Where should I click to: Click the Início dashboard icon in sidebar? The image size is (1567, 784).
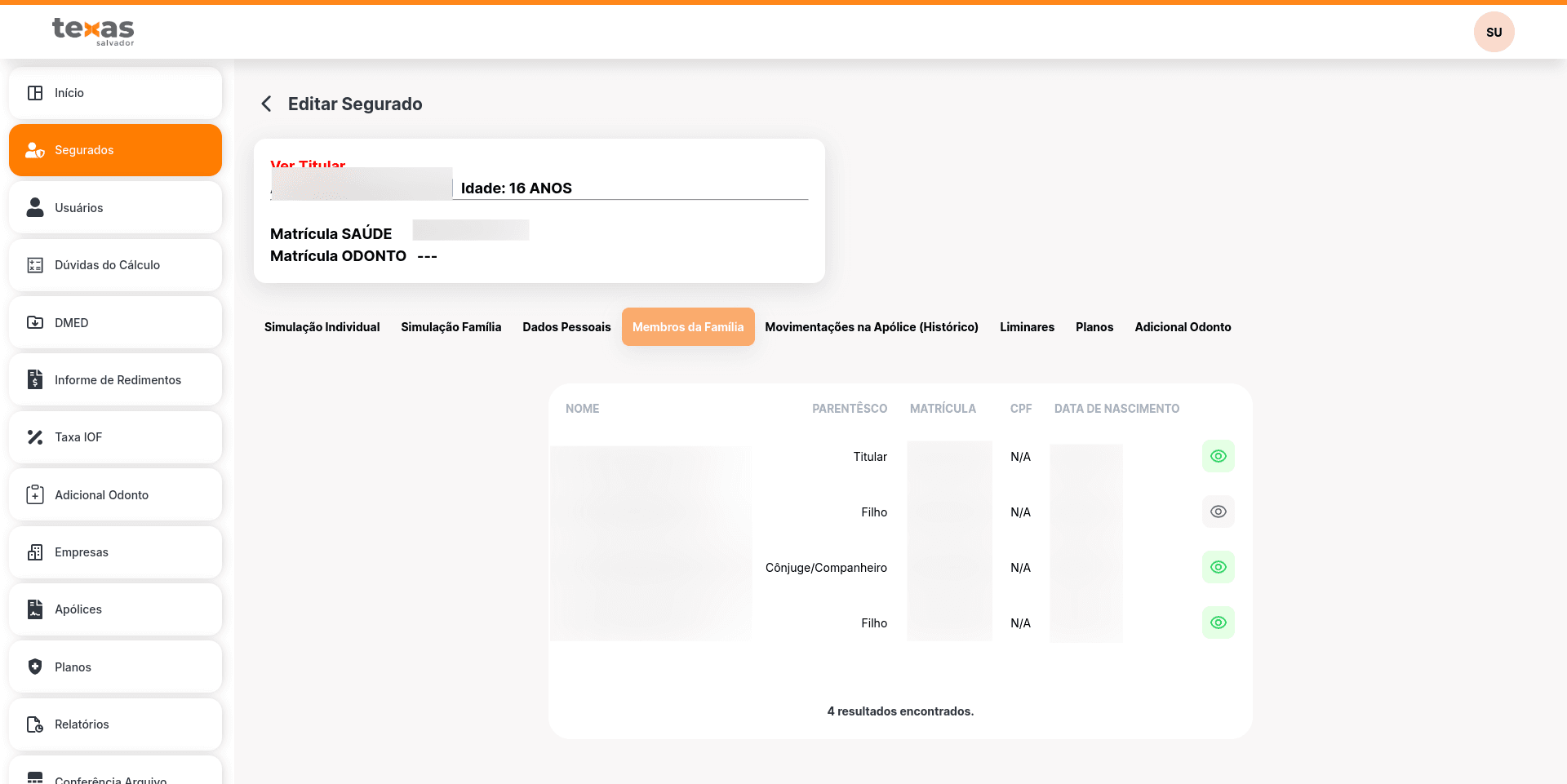(35, 93)
